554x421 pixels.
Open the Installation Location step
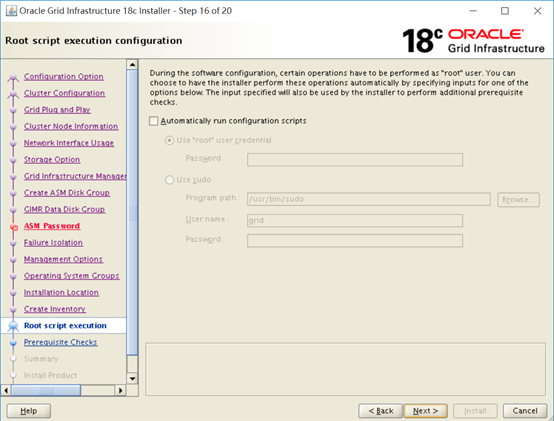(61, 292)
